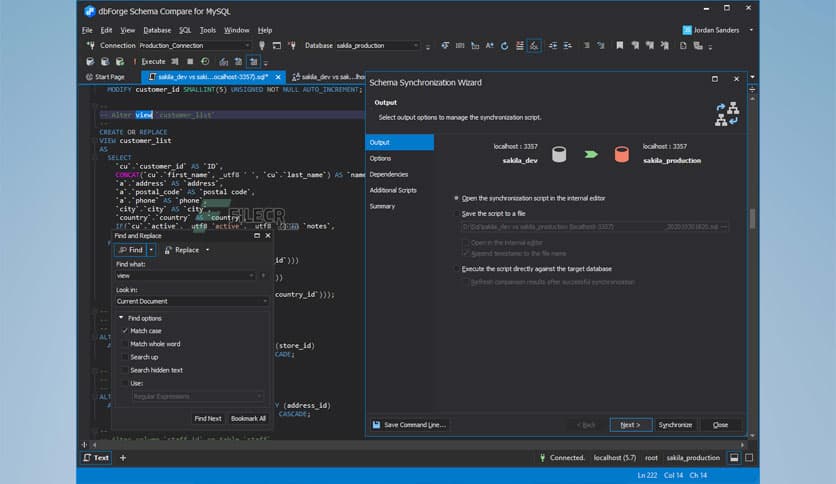Click the split layout icon in the status bar

pyautogui.click(x=734, y=457)
